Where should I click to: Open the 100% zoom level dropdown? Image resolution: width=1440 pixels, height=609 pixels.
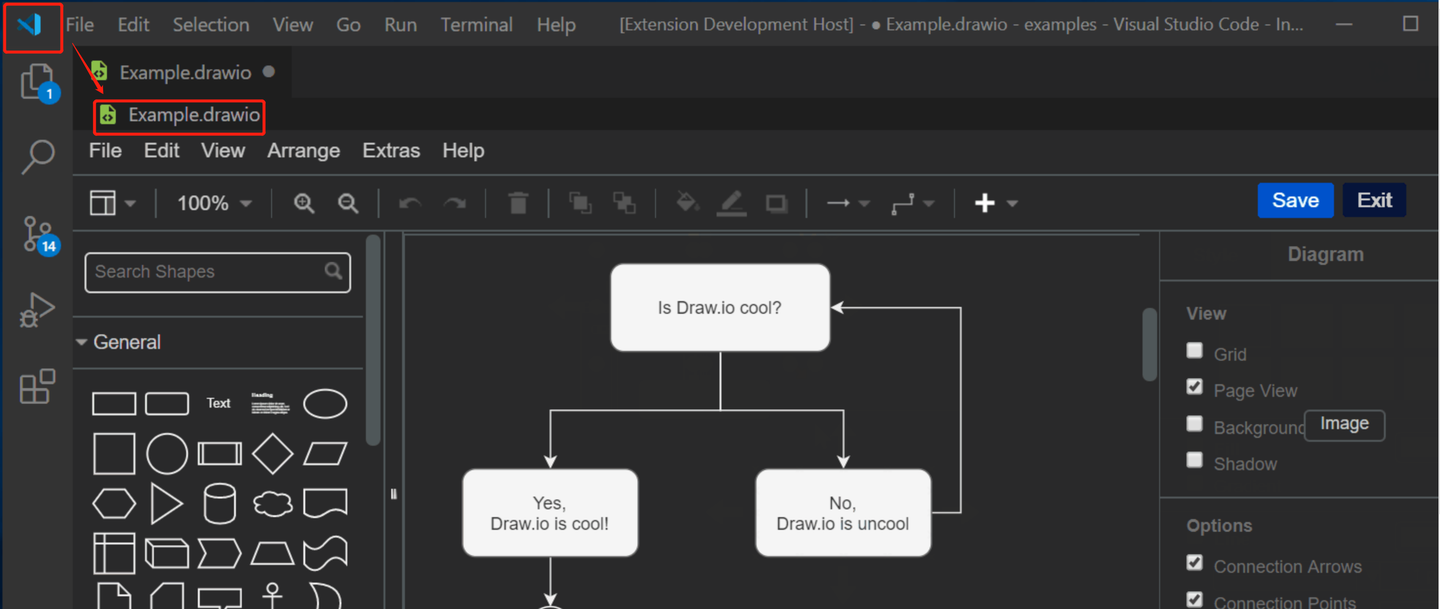(x=213, y=202)
